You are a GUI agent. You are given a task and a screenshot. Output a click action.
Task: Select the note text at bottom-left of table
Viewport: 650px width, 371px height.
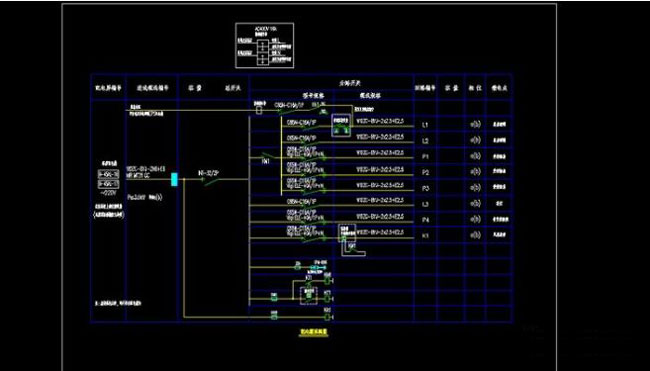click(x=118, y=303)
